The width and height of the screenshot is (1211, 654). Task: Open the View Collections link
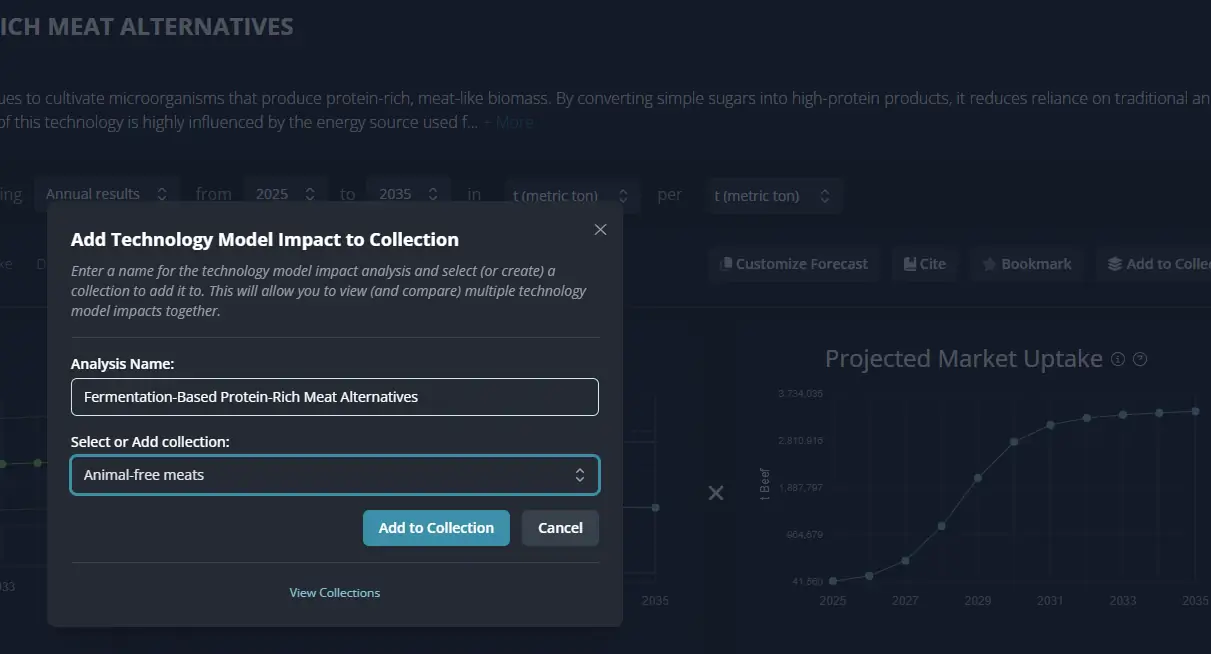coord(334,593)
